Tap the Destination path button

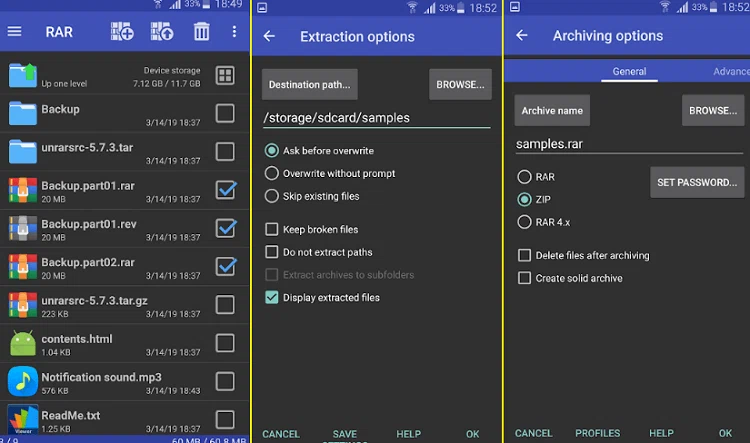(309, 85)
